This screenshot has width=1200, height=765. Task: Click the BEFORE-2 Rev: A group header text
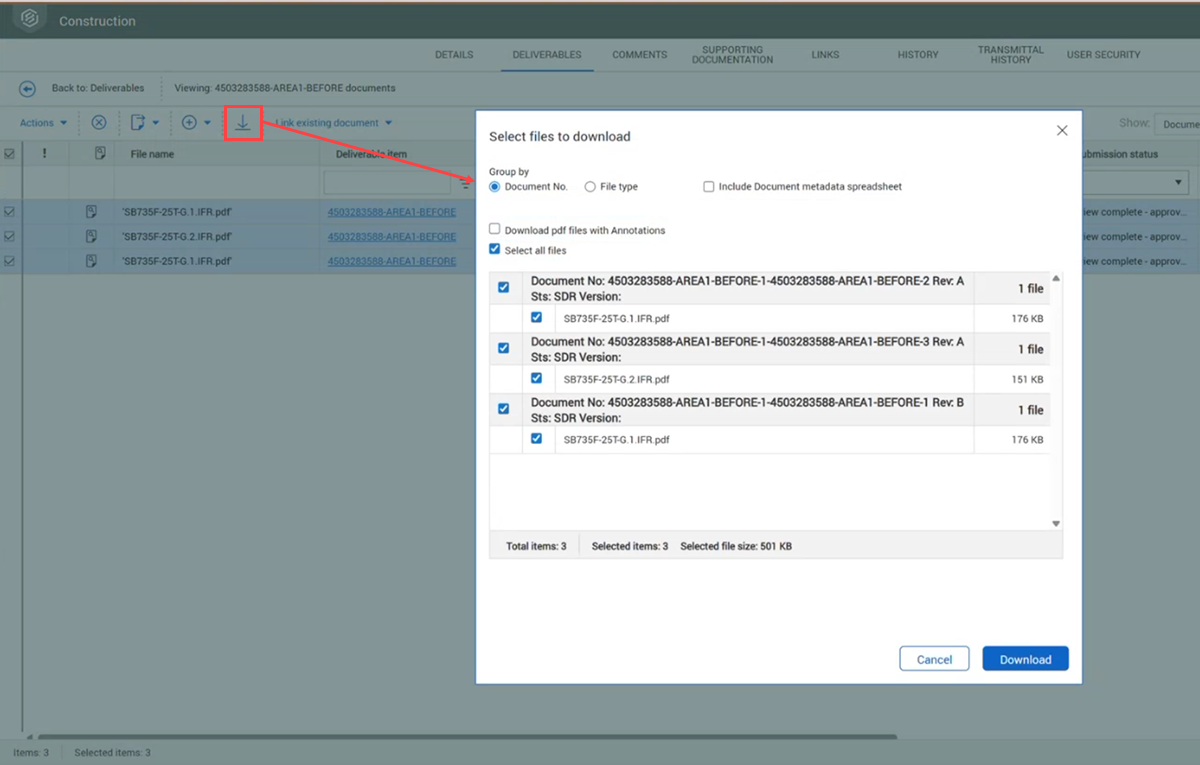point(747,289)
